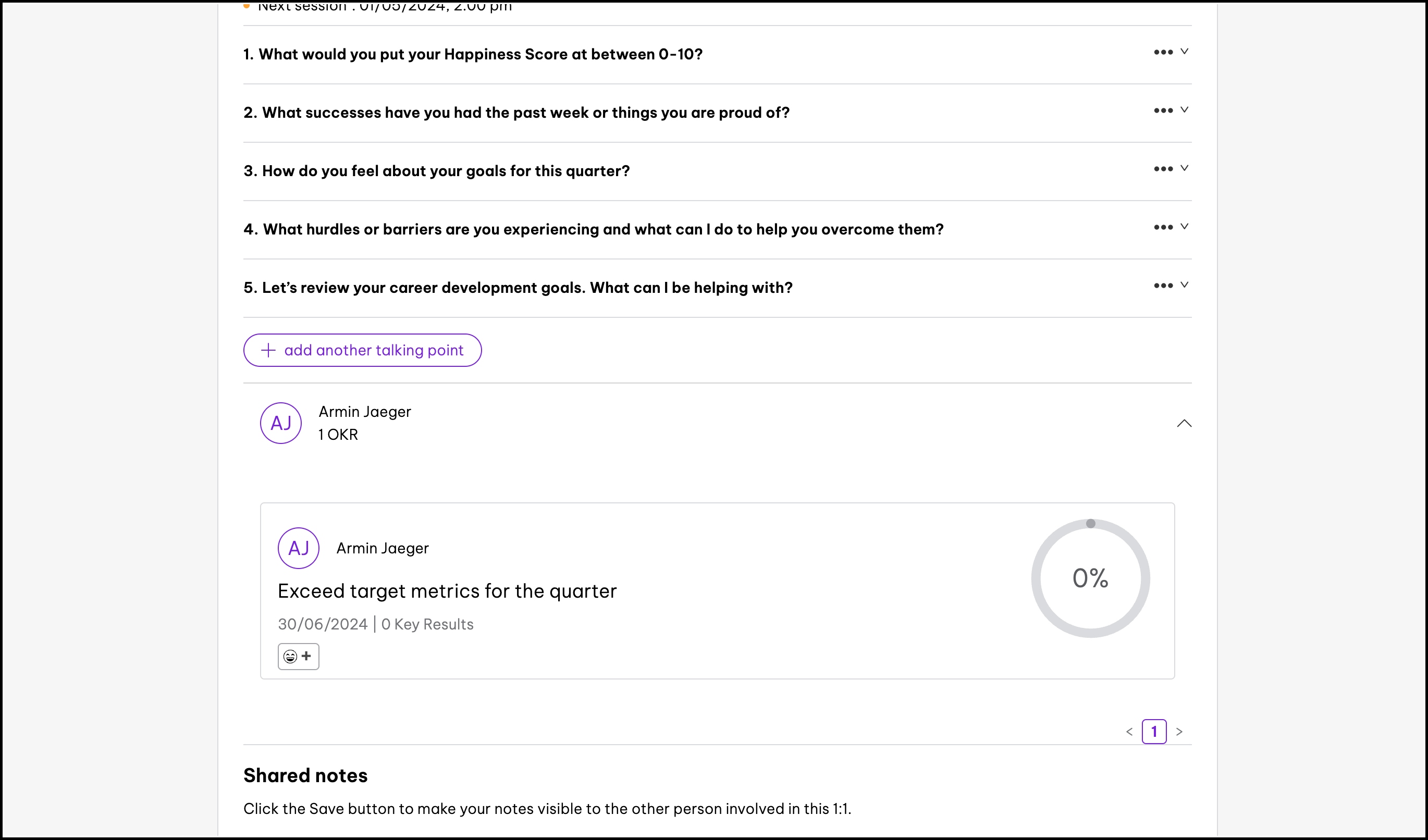Open three-dots menu for hurdles question
Image resolution: width=1428 pixels, height=840 pixels.
[x=1163, y=227]
